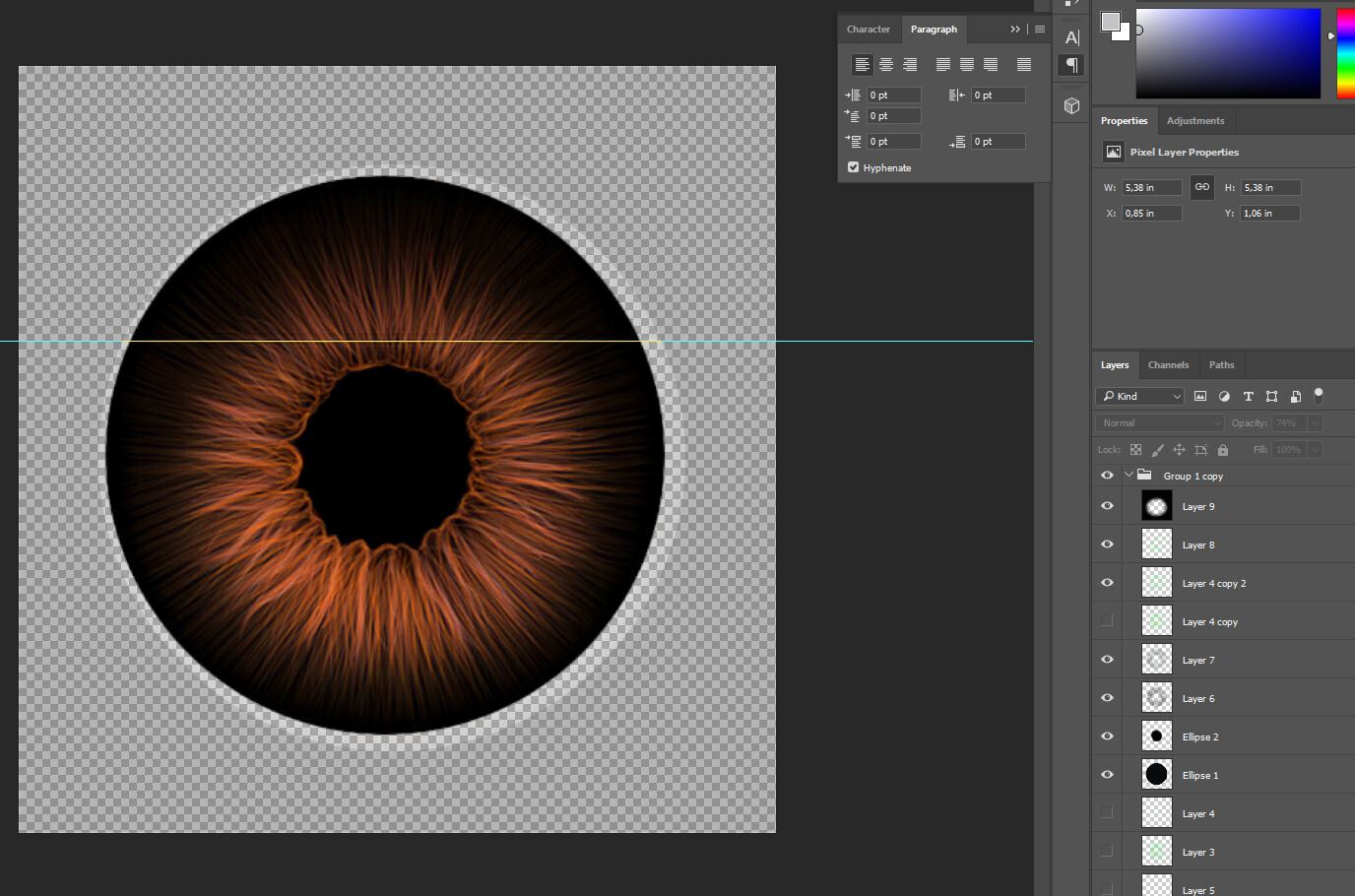Viewport: 1355px width, 896px height.
Task: Open the Character panel icon in dock
Action: 1071,37
